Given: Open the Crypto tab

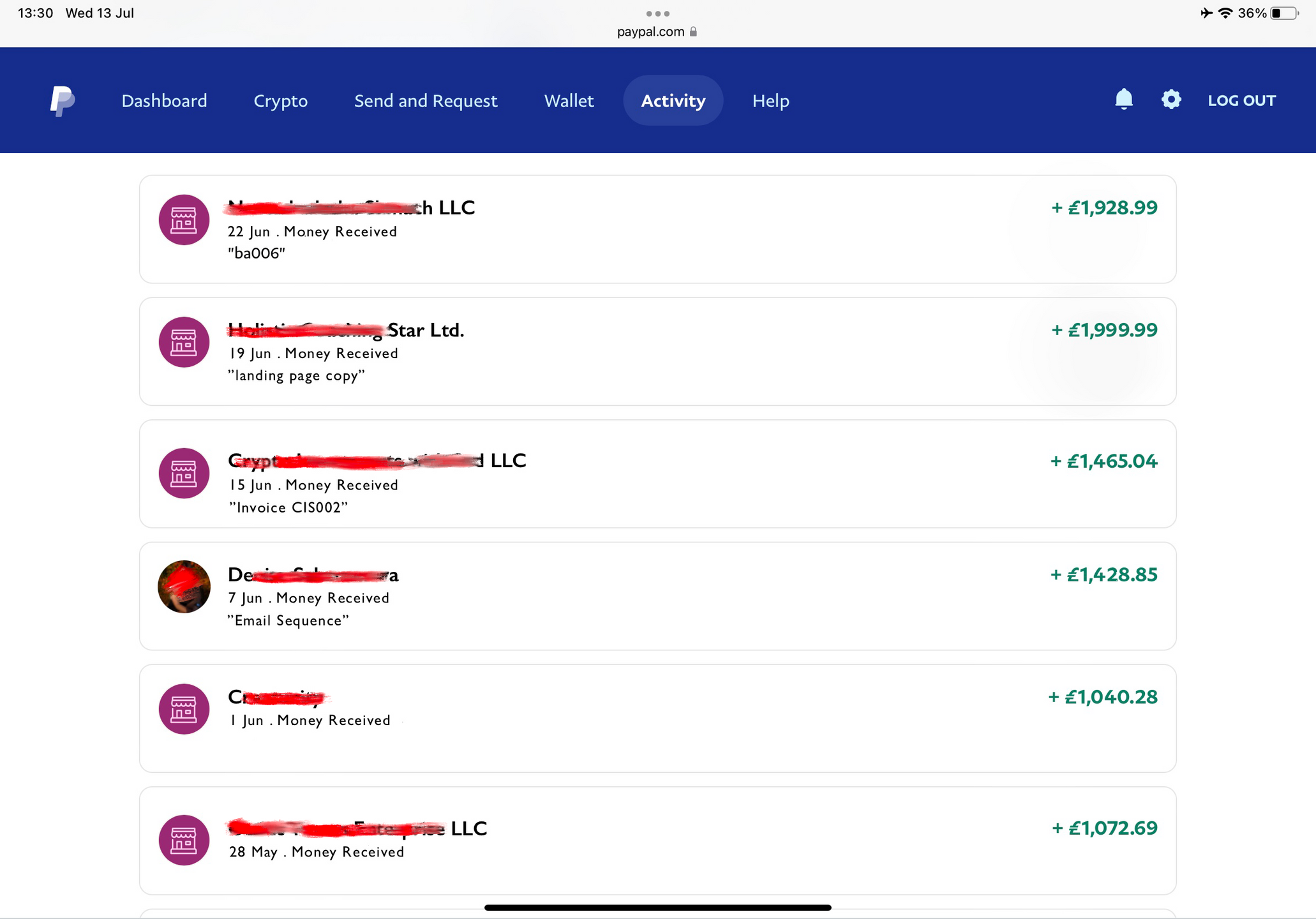Looking at the screenshot, I should click(x=280, y=101).
